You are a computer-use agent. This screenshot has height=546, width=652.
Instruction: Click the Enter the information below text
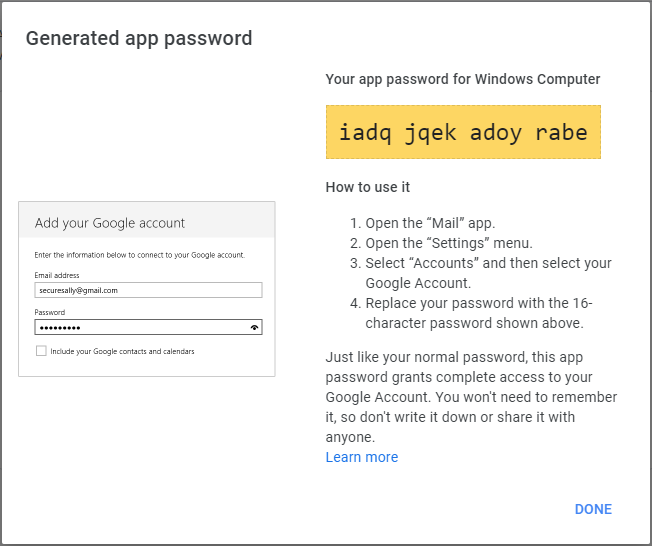point(139,255)
